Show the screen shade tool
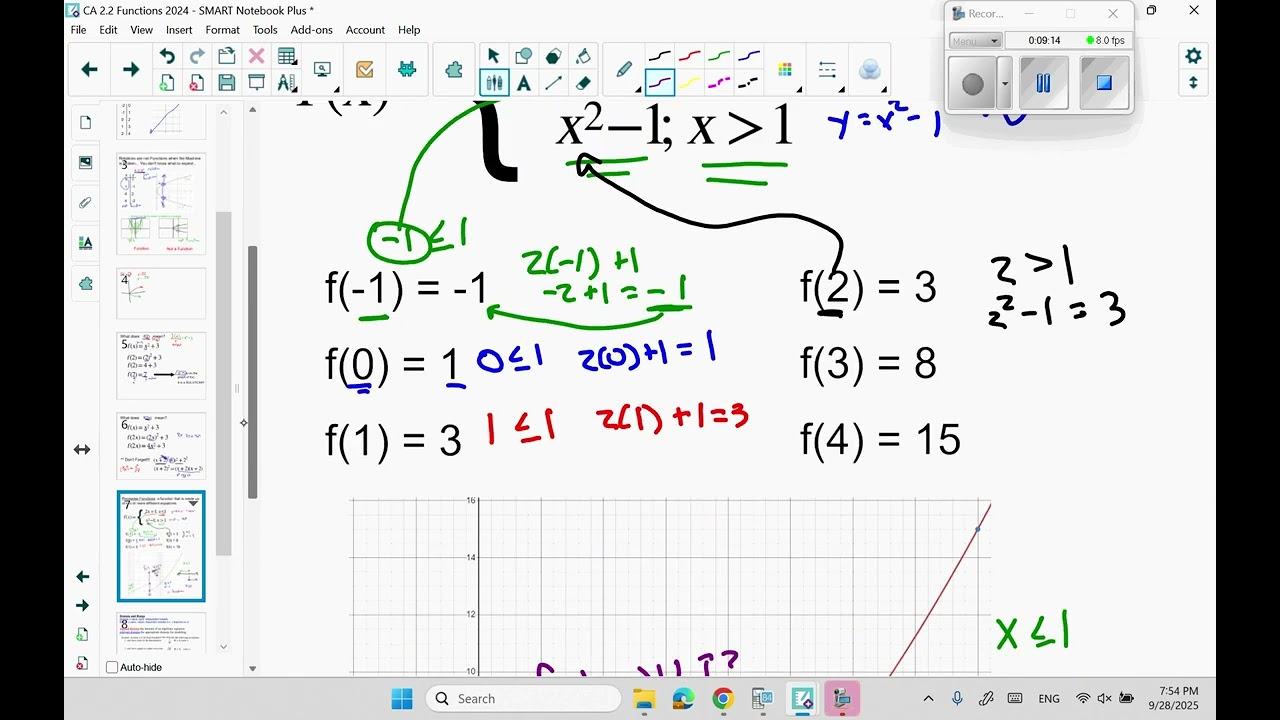Image resolution: width=1280 pixels, height=720 pixels. tap(257, 83)
